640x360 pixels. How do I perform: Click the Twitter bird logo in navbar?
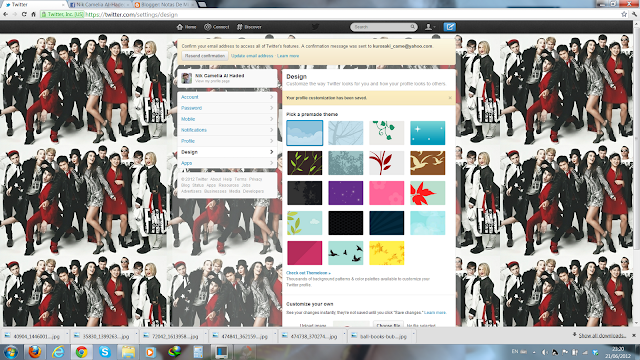click(x=315, y=27)
